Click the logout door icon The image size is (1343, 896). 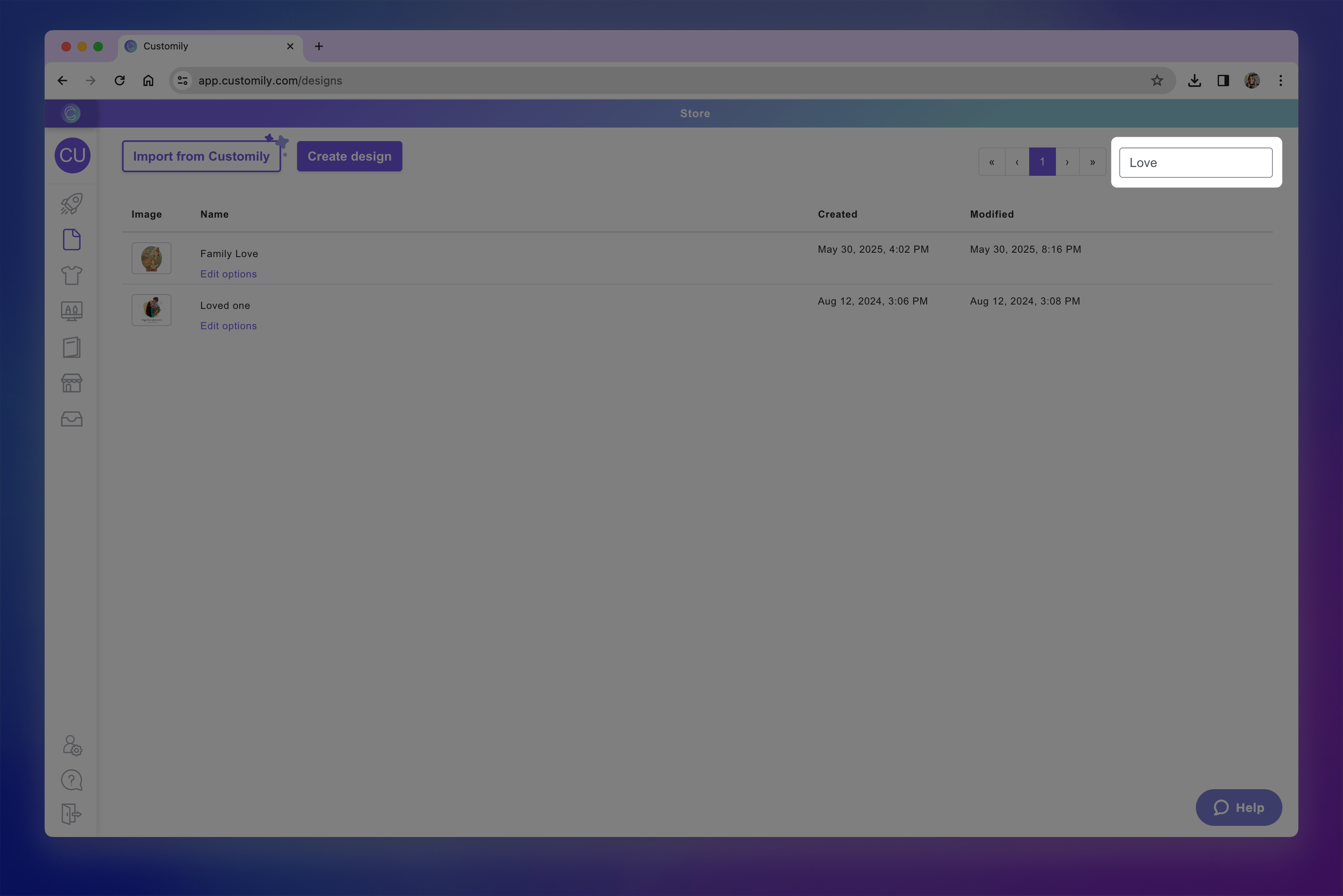click(71, 814)
